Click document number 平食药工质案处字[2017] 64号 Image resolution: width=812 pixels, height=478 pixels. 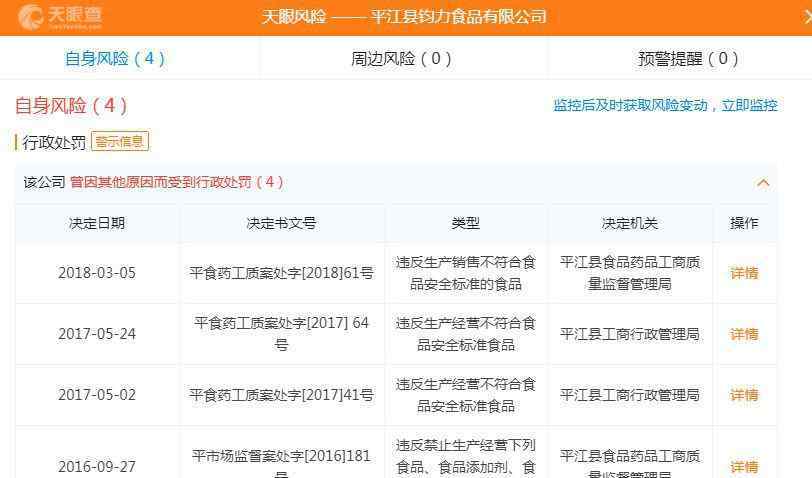[281, 334]
